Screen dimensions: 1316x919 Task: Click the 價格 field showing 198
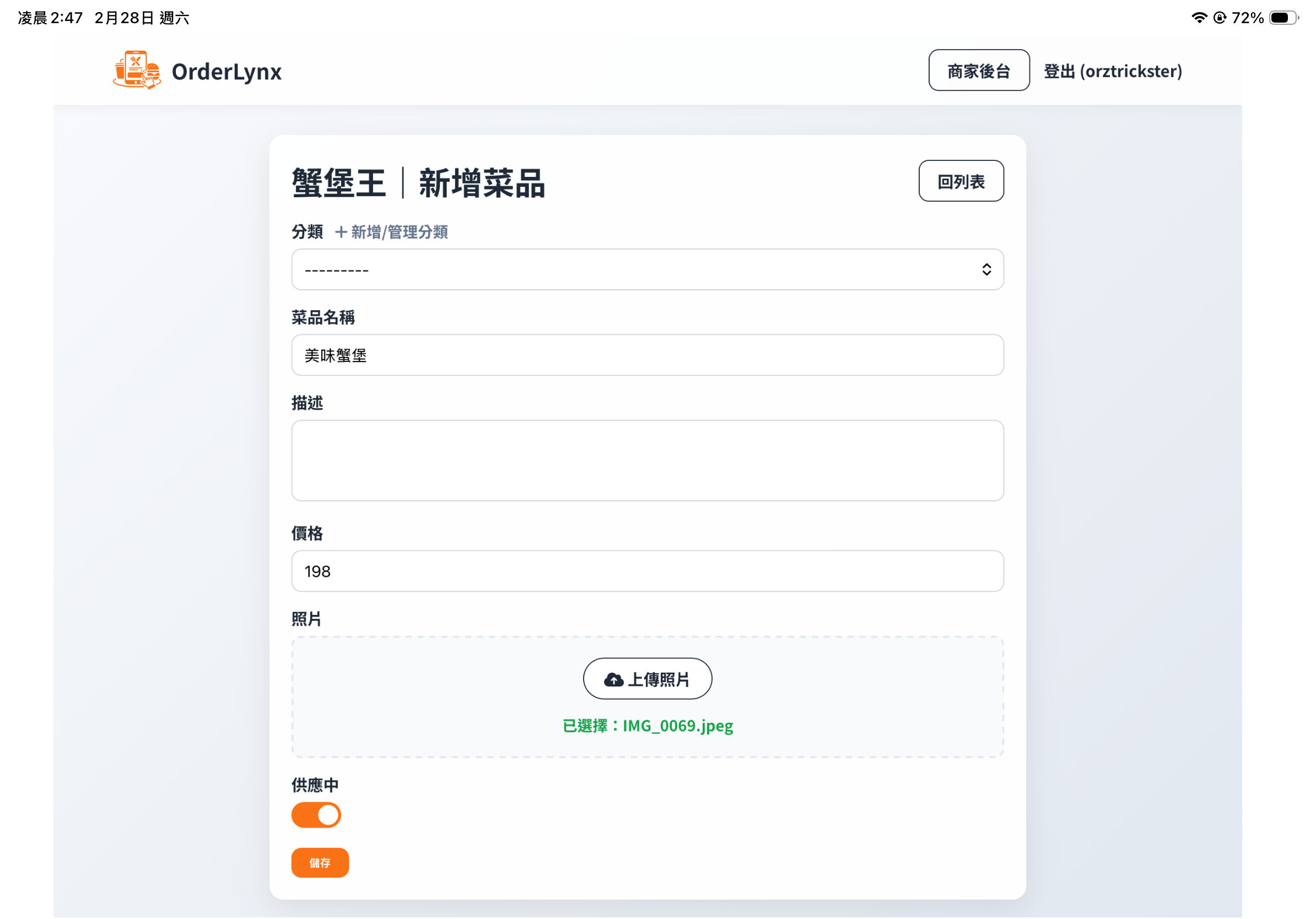(x=646, y=571)
